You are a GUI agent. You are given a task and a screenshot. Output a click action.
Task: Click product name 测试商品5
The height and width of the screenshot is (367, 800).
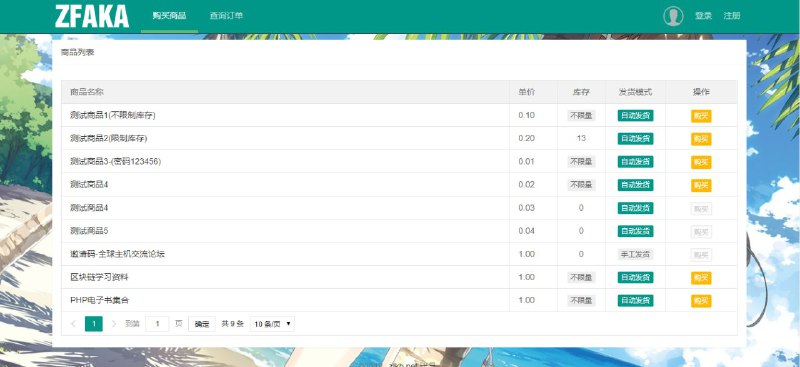(x=89, y=231)
